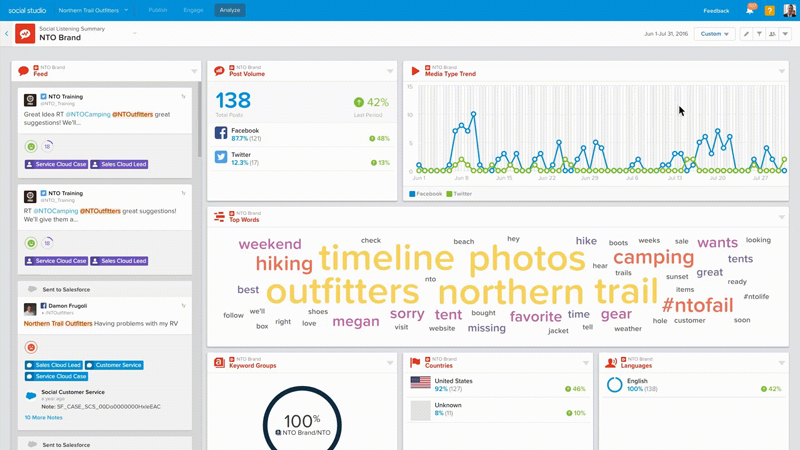This screenshot has height=450, width=800.
Task: Open the '10 More Notes' link
Action: pos(43,417)
